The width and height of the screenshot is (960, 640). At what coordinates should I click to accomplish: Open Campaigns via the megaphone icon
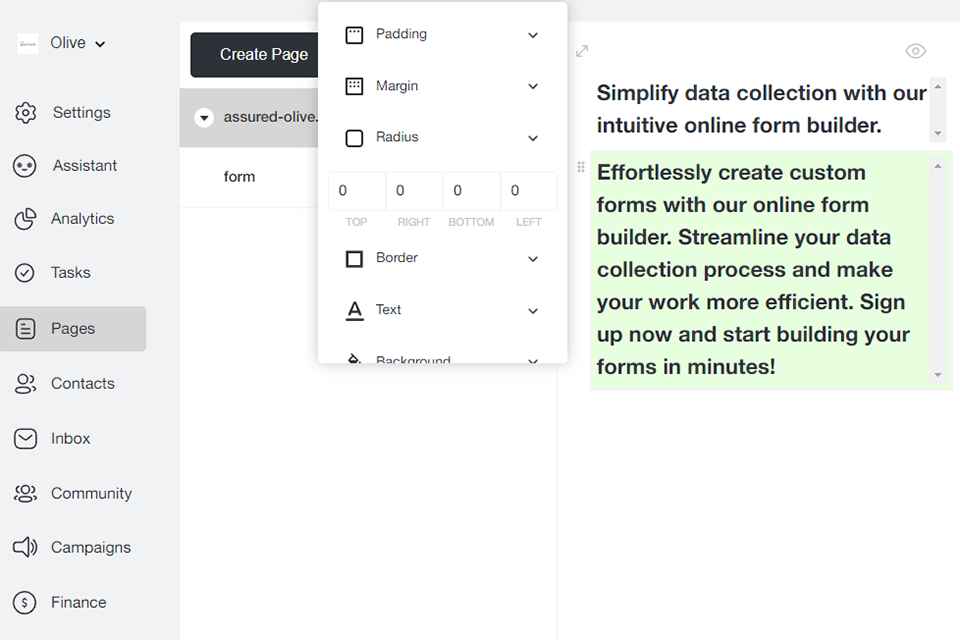(x=25, y=547)
